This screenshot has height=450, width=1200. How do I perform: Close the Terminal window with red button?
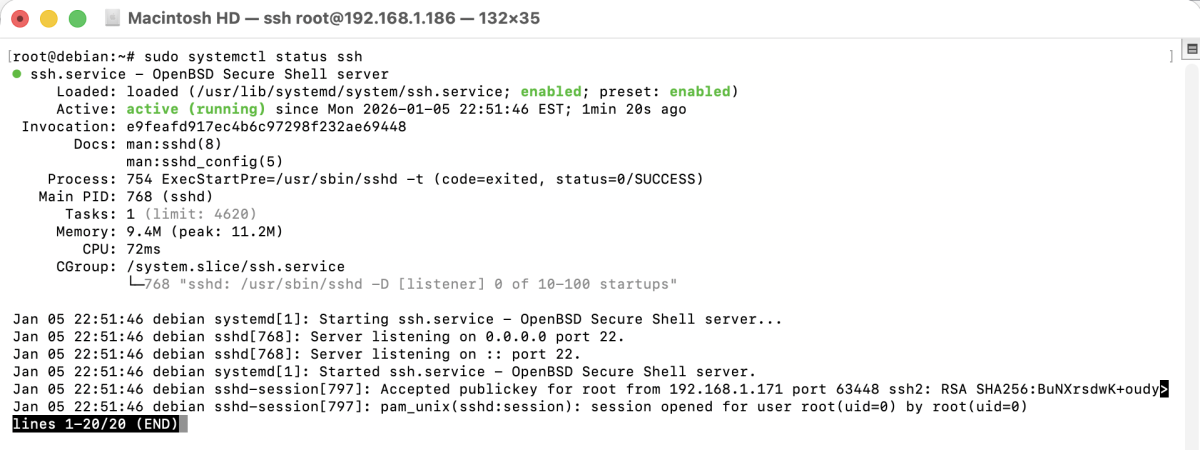(20, 19)
